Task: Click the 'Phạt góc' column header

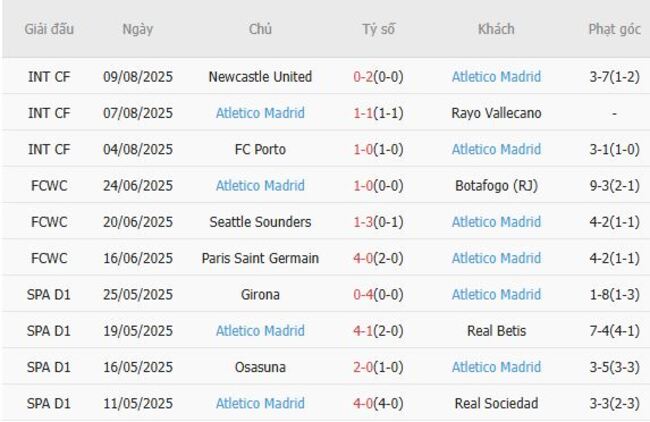Action: tap(614, 29)
